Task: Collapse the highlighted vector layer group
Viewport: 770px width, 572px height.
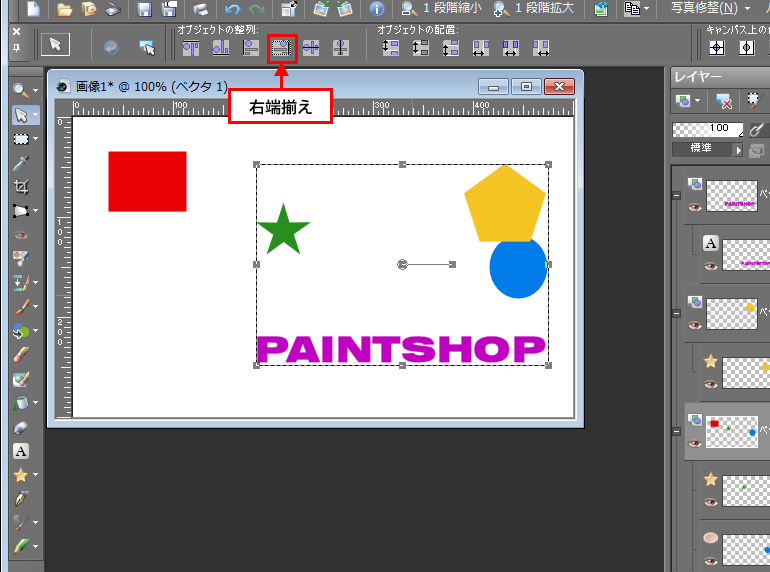Action: click(x=676, y=432)
